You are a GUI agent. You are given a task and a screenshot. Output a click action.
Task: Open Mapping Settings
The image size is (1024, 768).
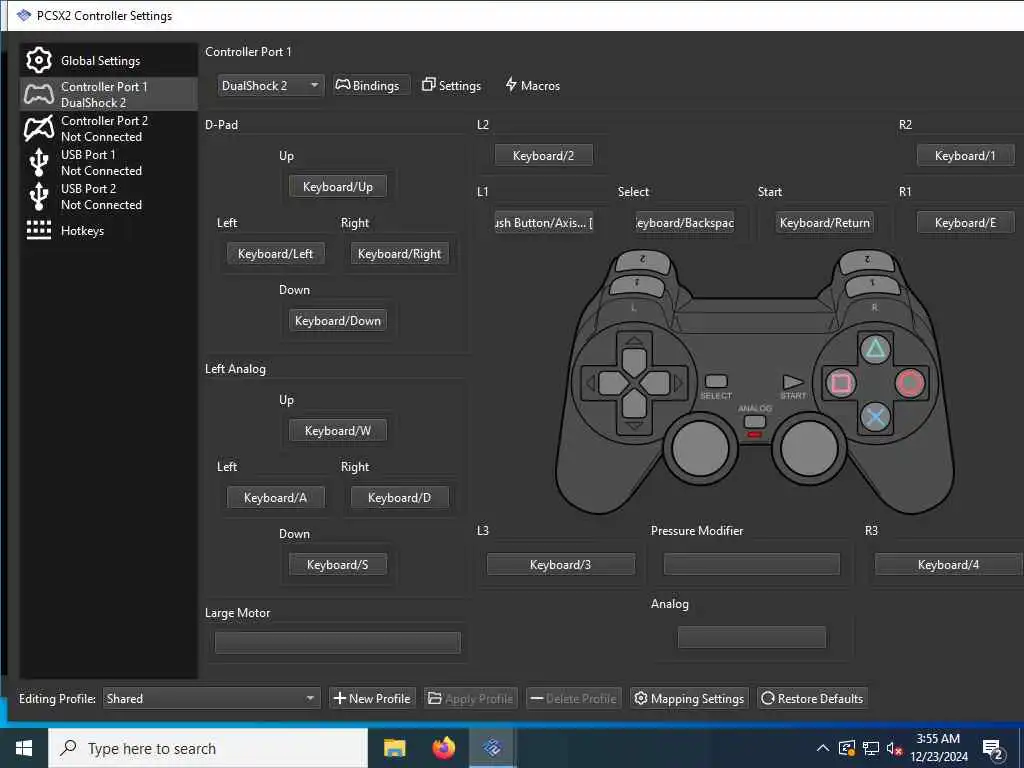(x=689, y=698)
